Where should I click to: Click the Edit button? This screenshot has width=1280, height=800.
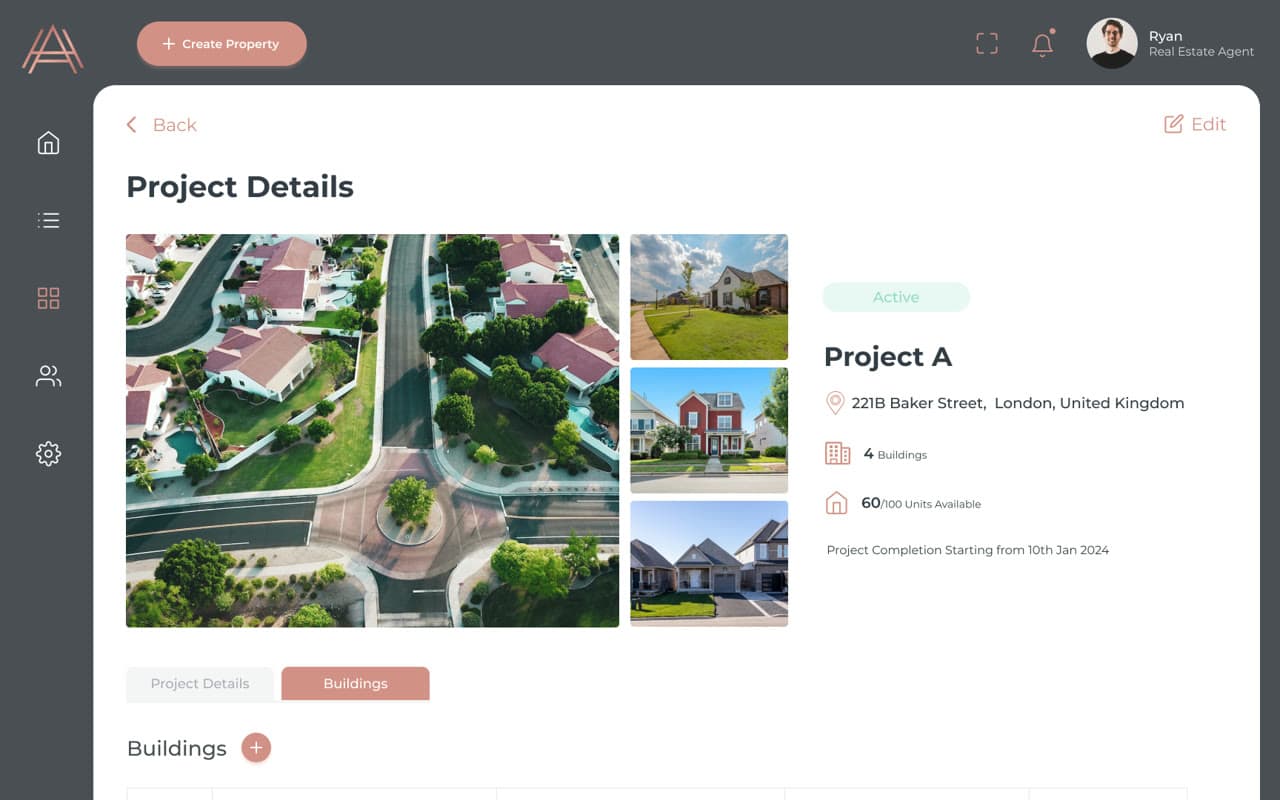[x=1195, y=124]
